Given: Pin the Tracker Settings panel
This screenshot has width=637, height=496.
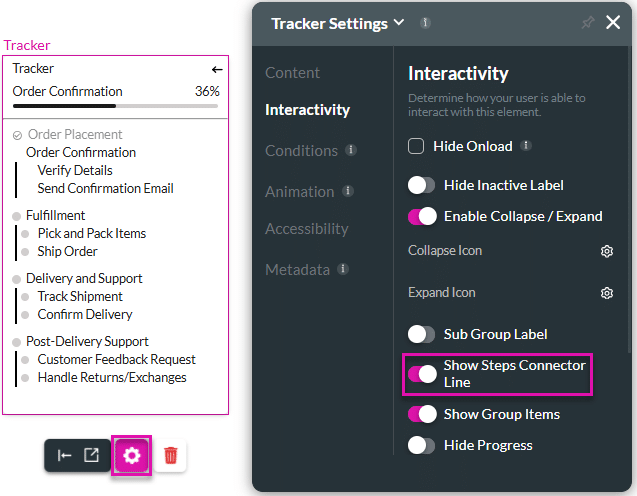Looking at the screenshot, I should tap(588, 23).
